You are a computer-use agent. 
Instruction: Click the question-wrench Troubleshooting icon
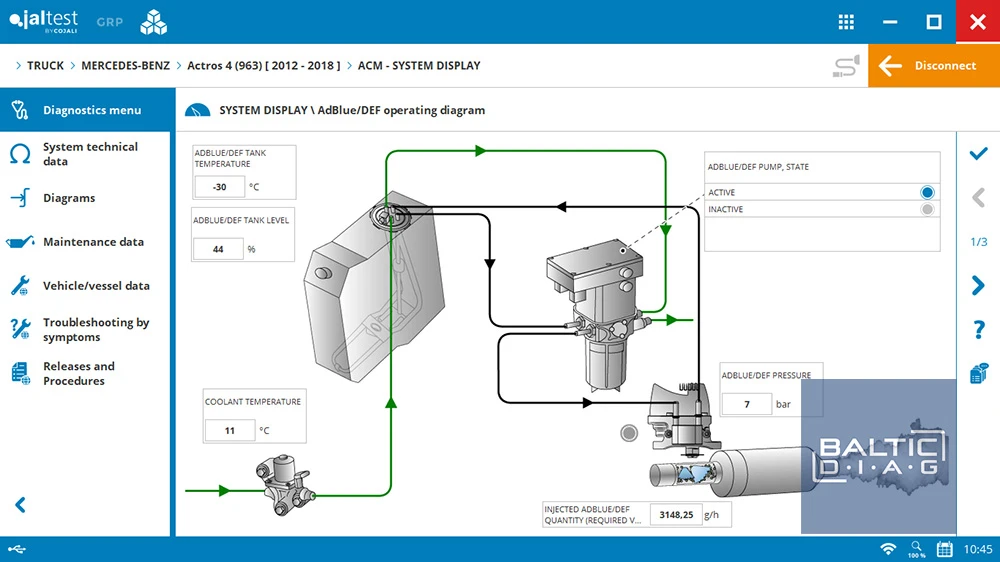pyautogui.click(x=20, y=329)
